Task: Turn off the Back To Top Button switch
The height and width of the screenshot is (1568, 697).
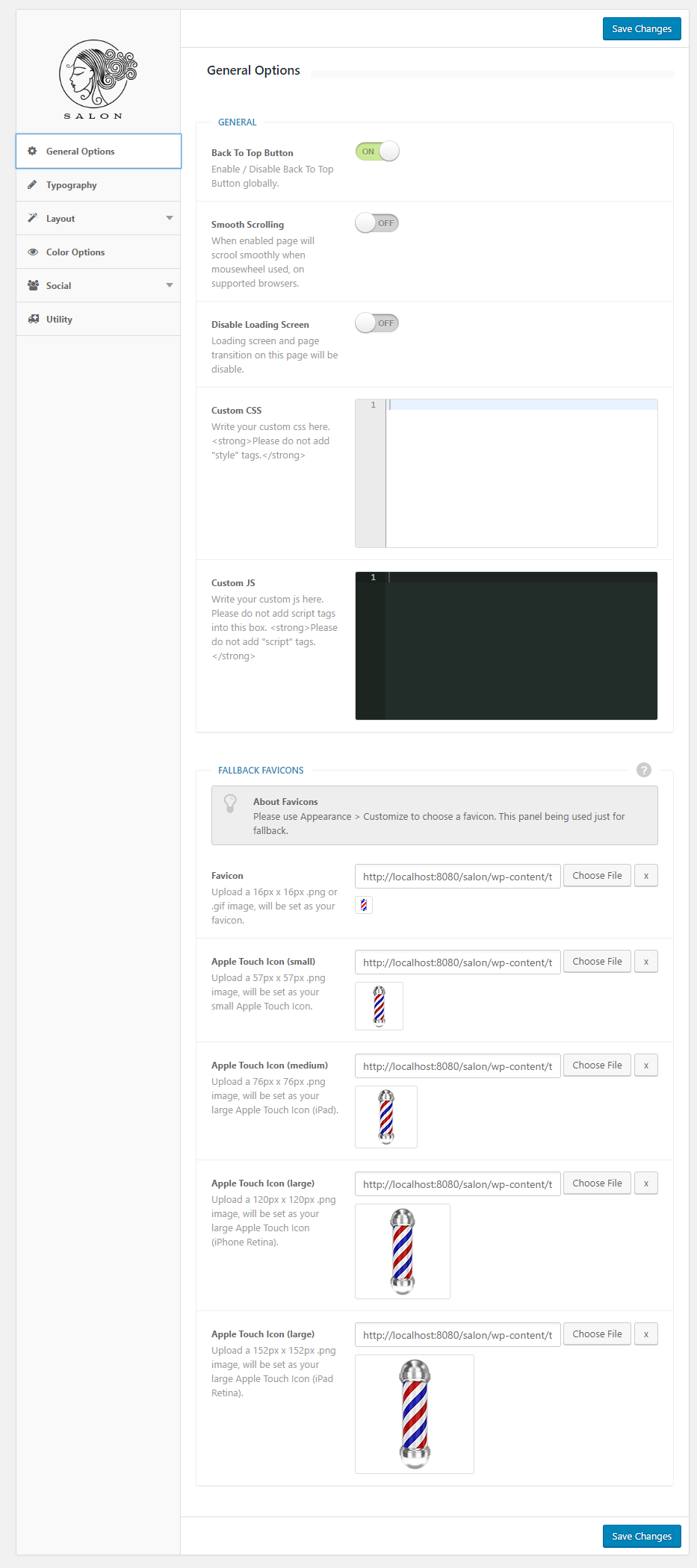Action: tap(377, 152)
